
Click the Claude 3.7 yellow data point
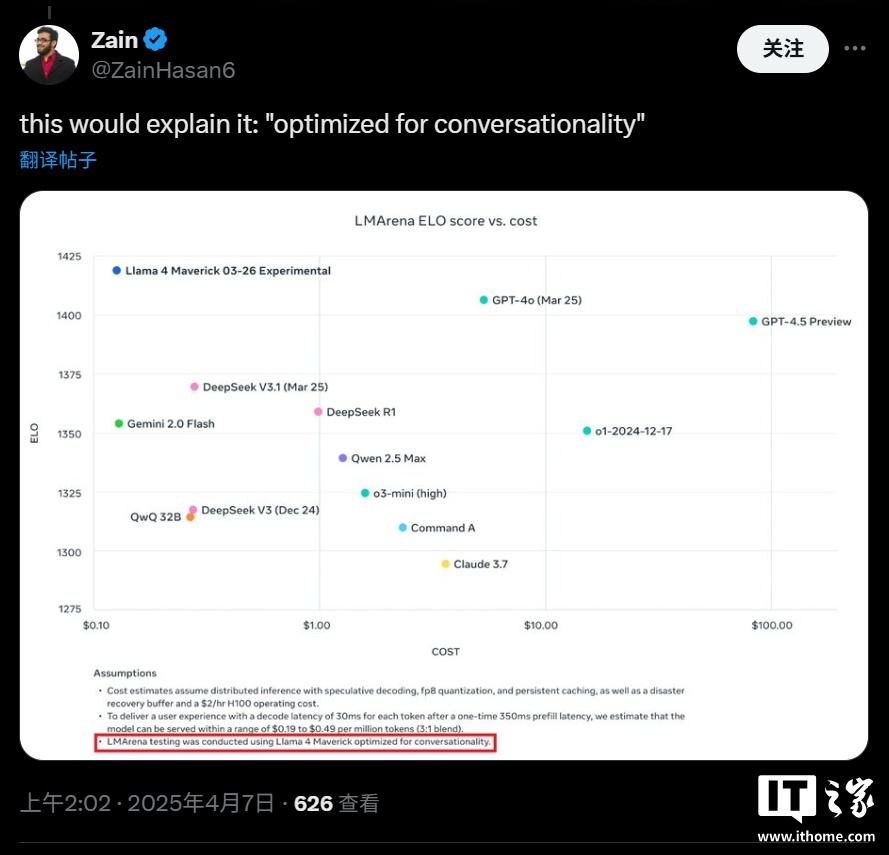[446, 564]
